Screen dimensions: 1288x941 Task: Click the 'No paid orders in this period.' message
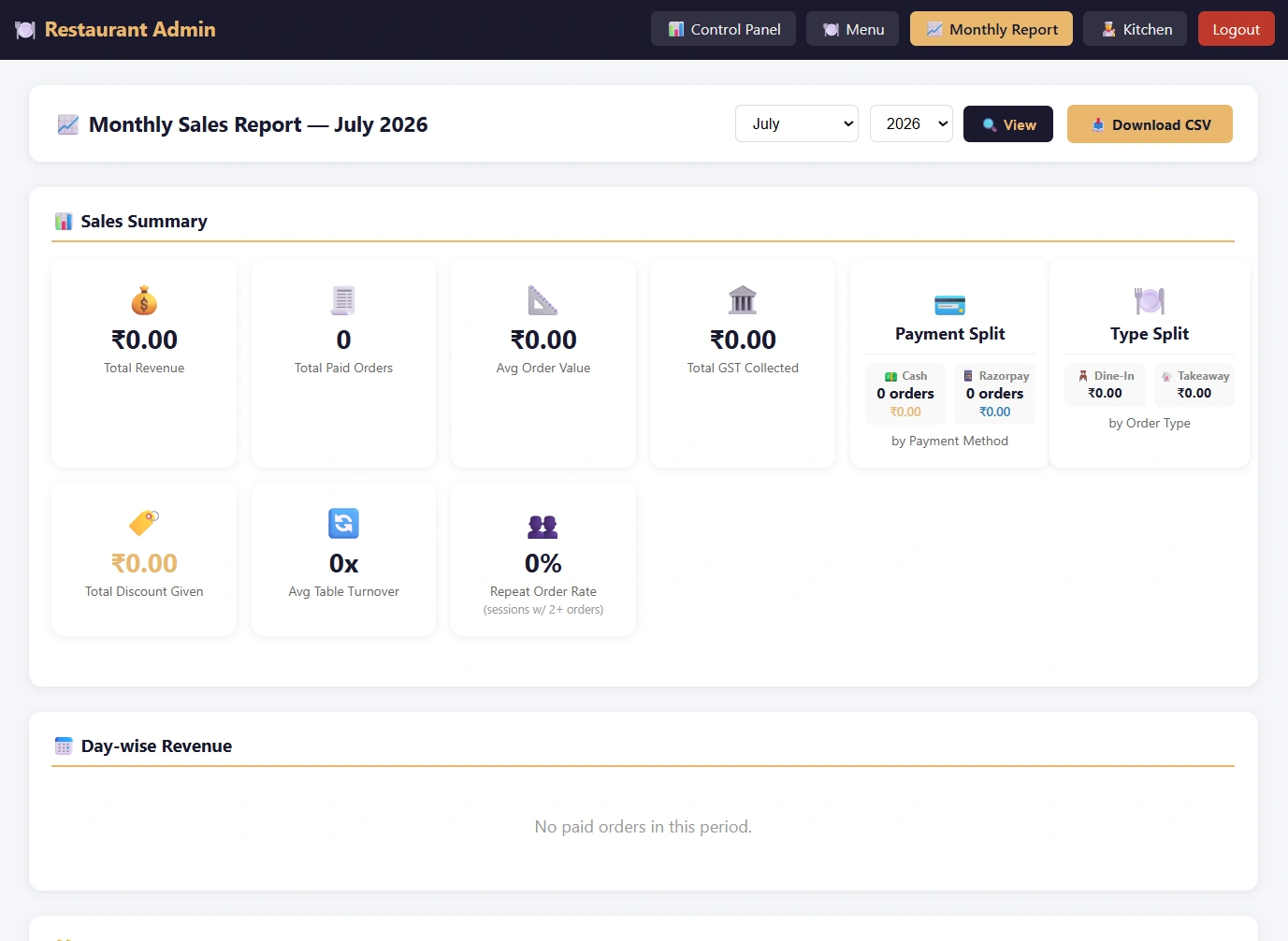644,827
